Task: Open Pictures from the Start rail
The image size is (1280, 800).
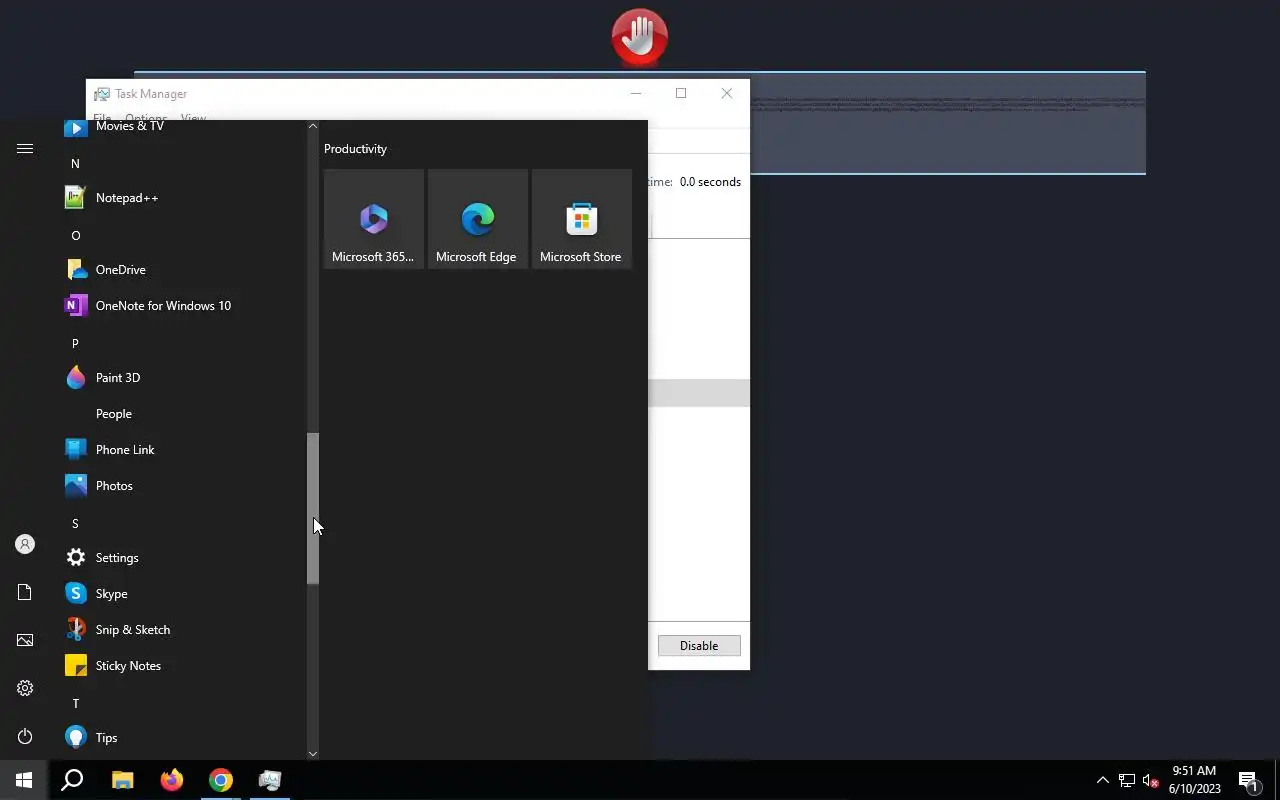Action: [x=25, y=640]
